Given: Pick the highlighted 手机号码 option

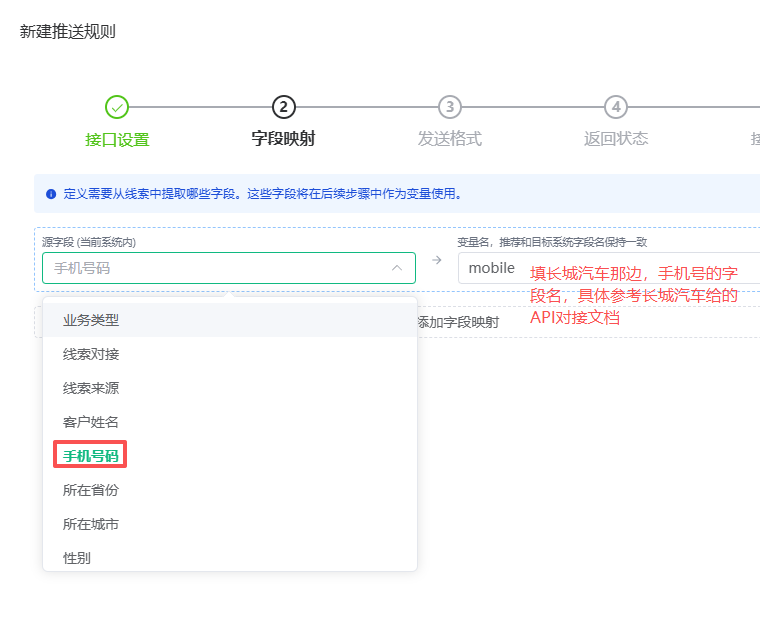Looking at the screenshot, I should [x=230, y=456].
